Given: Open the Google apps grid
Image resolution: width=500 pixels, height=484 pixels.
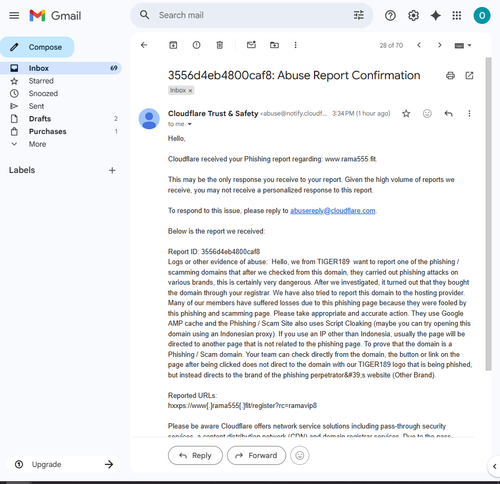Looking at the screenshot, I should point(457,16).
